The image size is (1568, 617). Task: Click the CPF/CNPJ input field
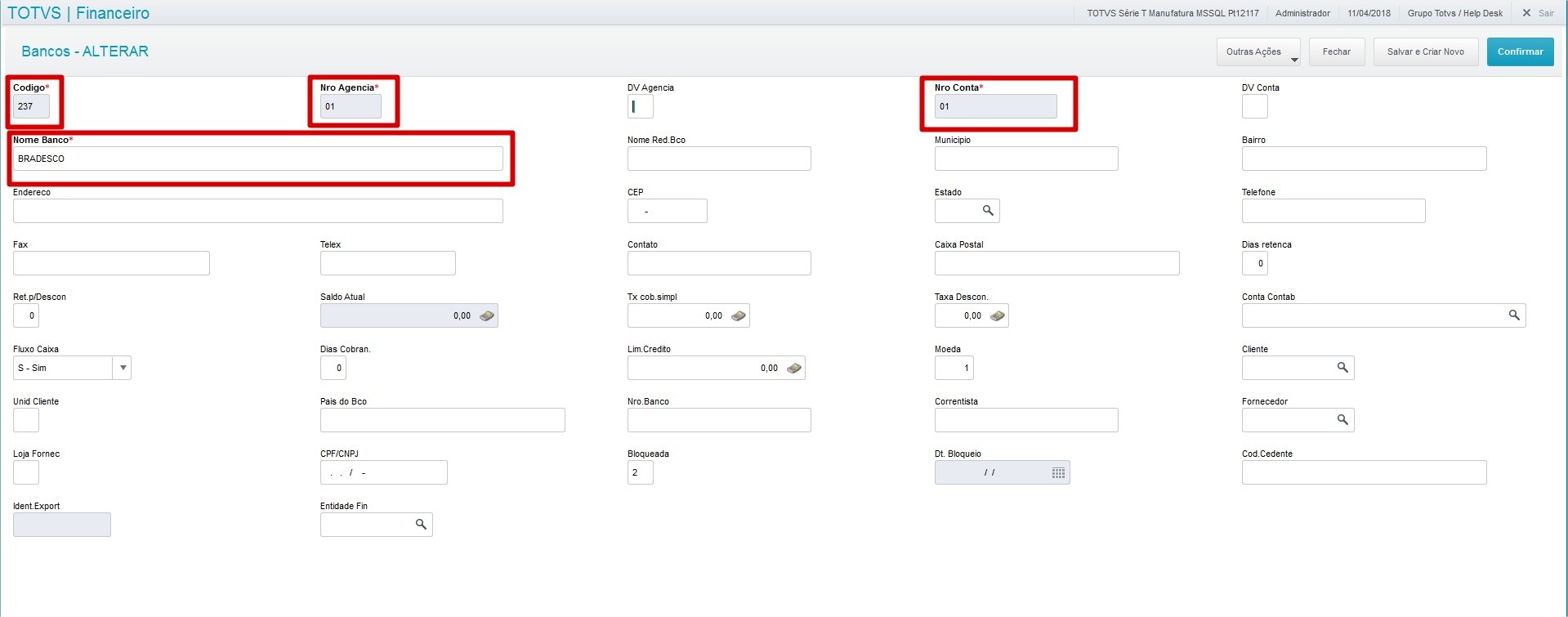(383, 472)
